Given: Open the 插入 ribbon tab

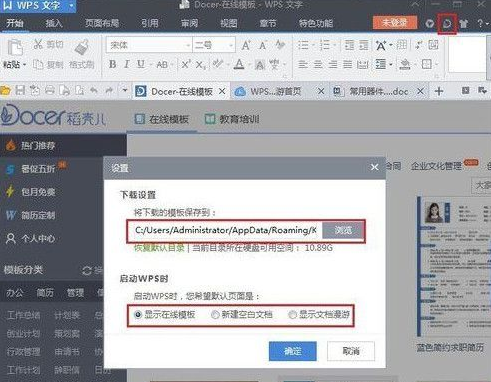Looking at the screenshot, I should [54, 23].
